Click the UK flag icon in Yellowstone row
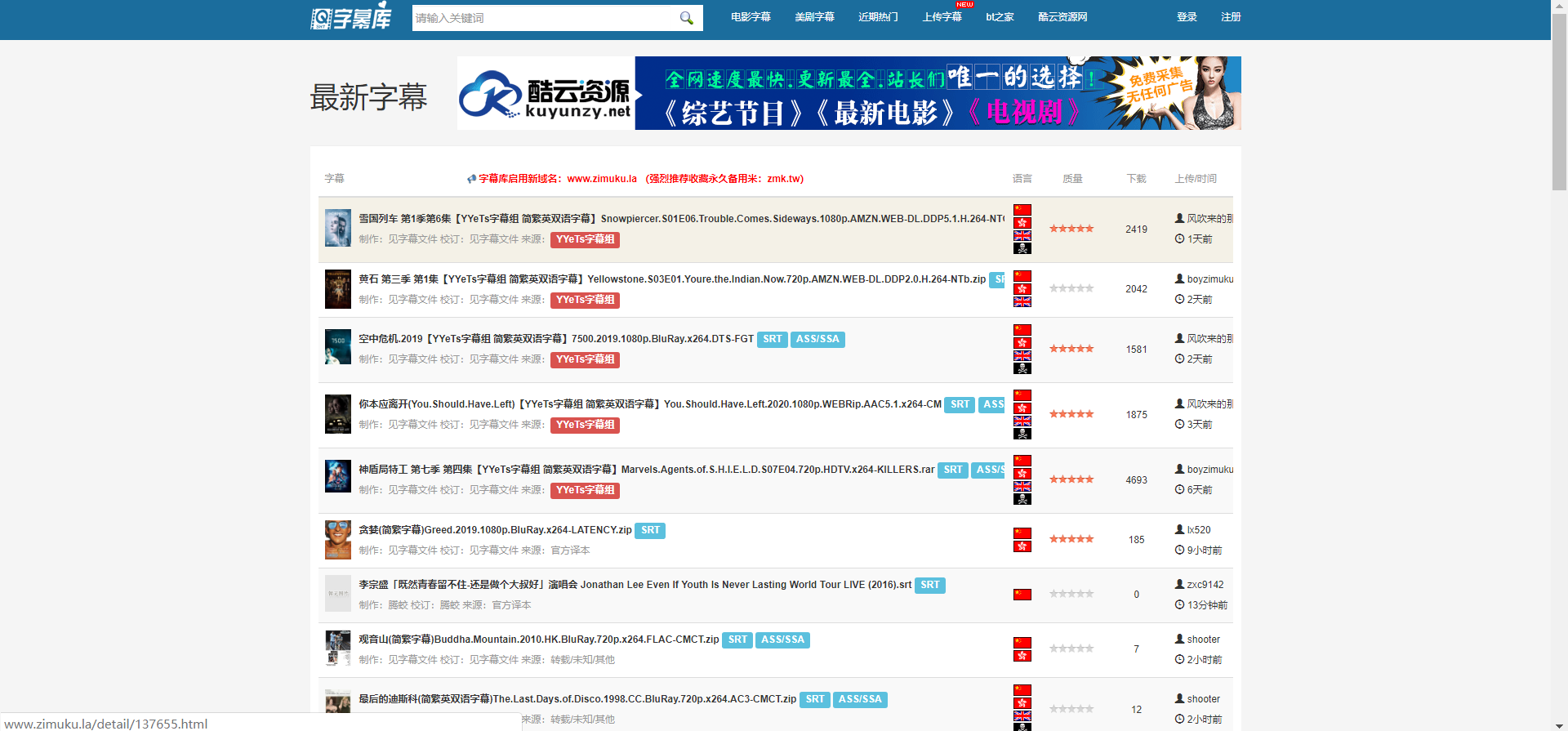Image resolution: width=1568 pixels, height=731 pixels. click(x=1022, y=301)
